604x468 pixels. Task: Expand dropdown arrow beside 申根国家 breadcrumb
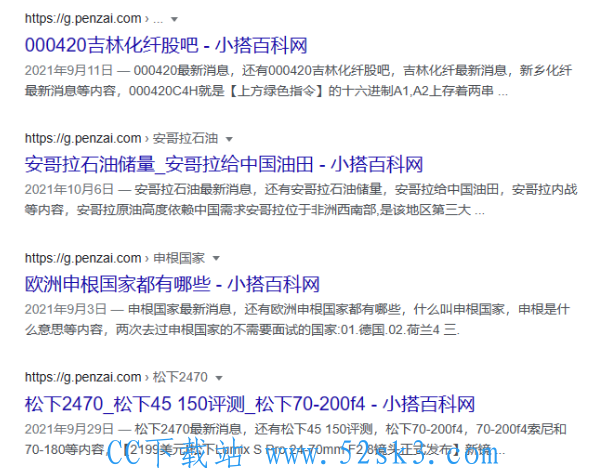coord(216,258)
